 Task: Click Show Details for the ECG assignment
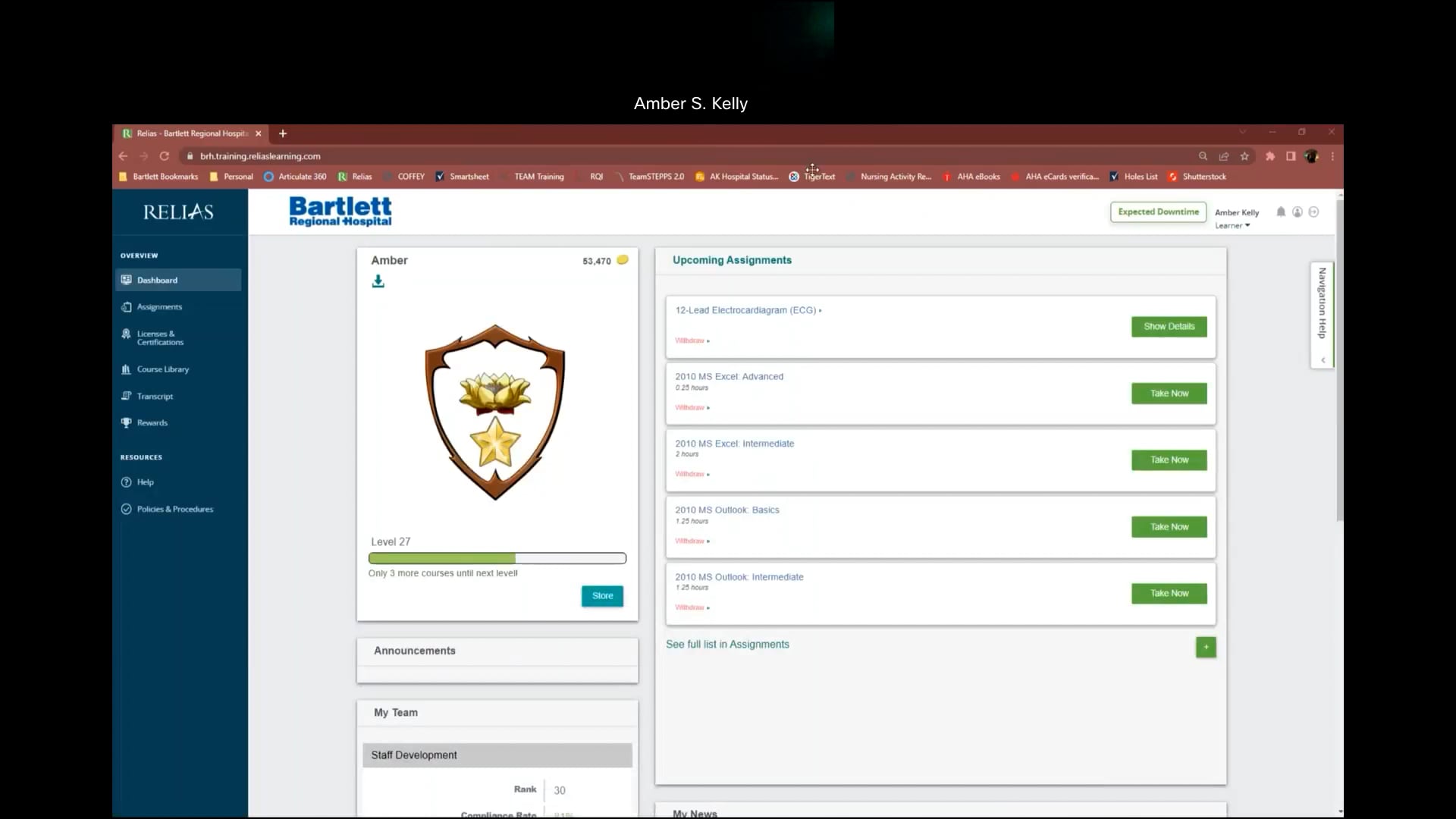[1169, 327]
